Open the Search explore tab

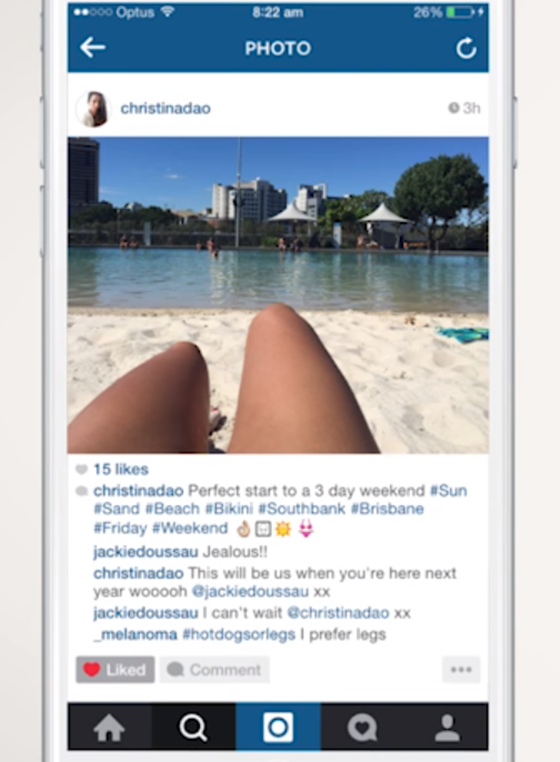click(x=193, y=727)
